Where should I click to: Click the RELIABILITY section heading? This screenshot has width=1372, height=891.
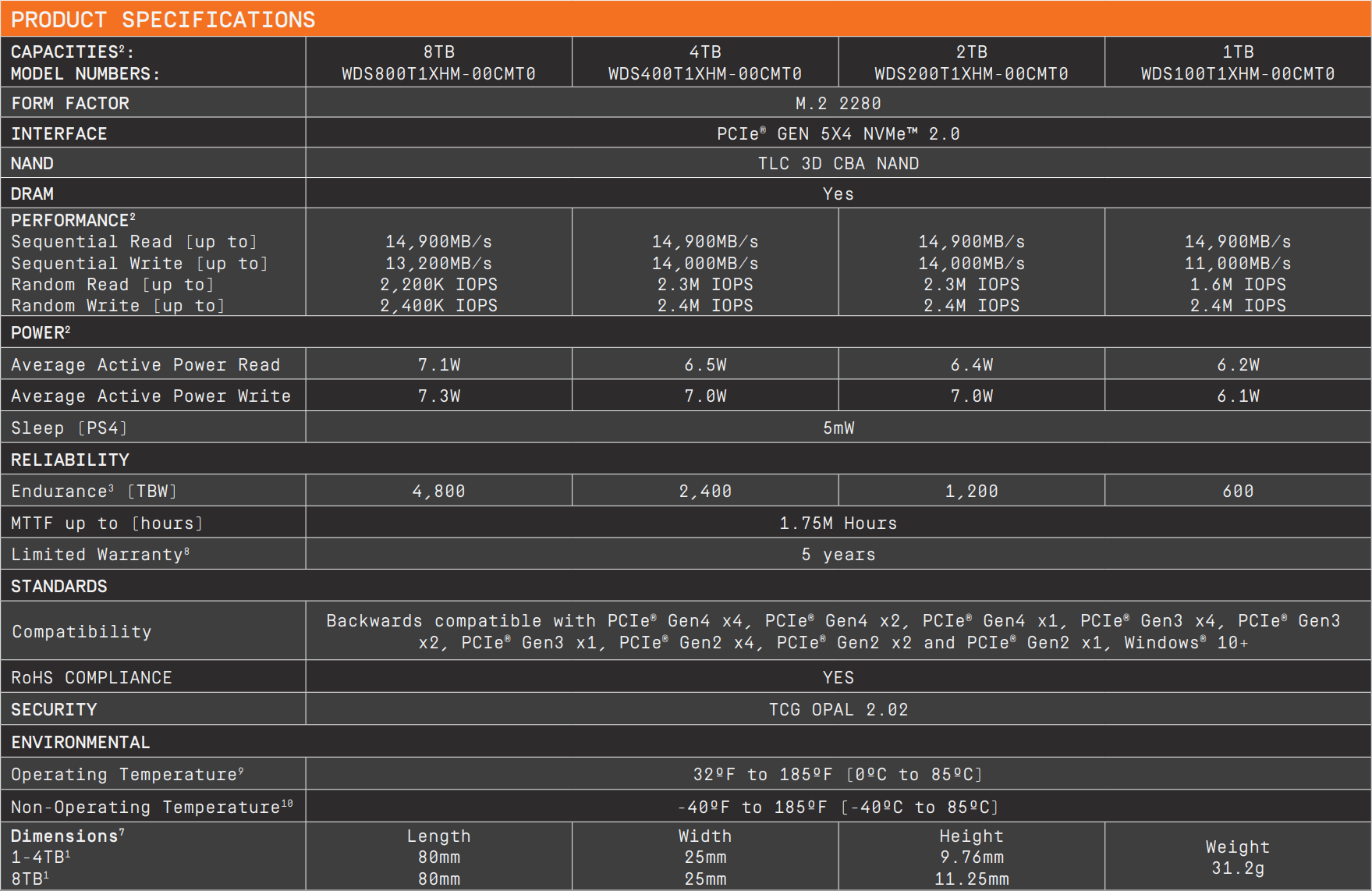click(x=70, y=460)
